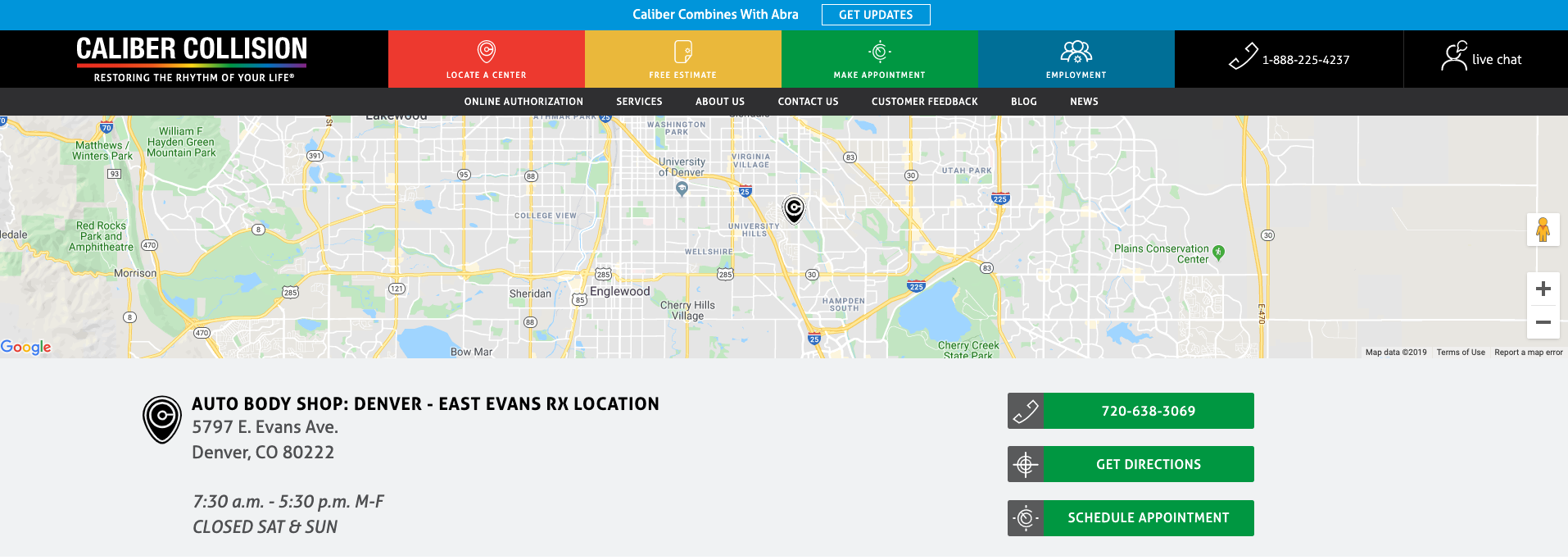1568x560 pixels.
Task: Open the Make Appointment tile
Action: tap(880, 59)
